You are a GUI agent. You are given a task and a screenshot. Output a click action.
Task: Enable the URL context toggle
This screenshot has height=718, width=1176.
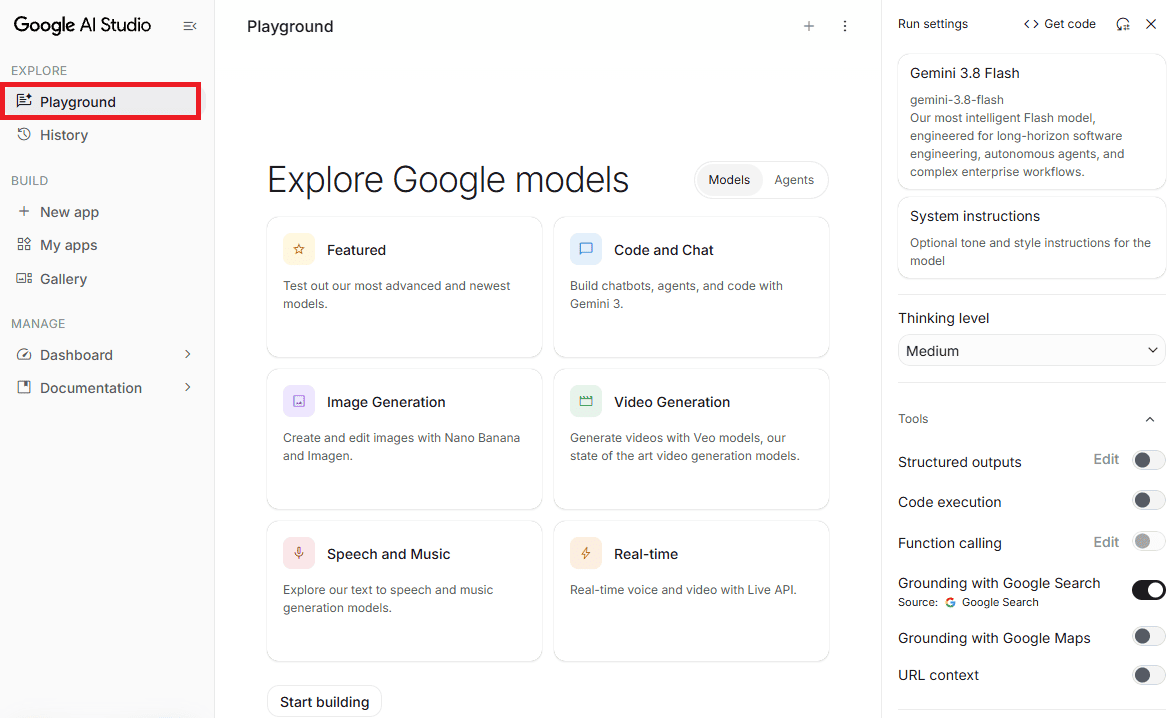pyautogui.click(x=1148, y=674)
